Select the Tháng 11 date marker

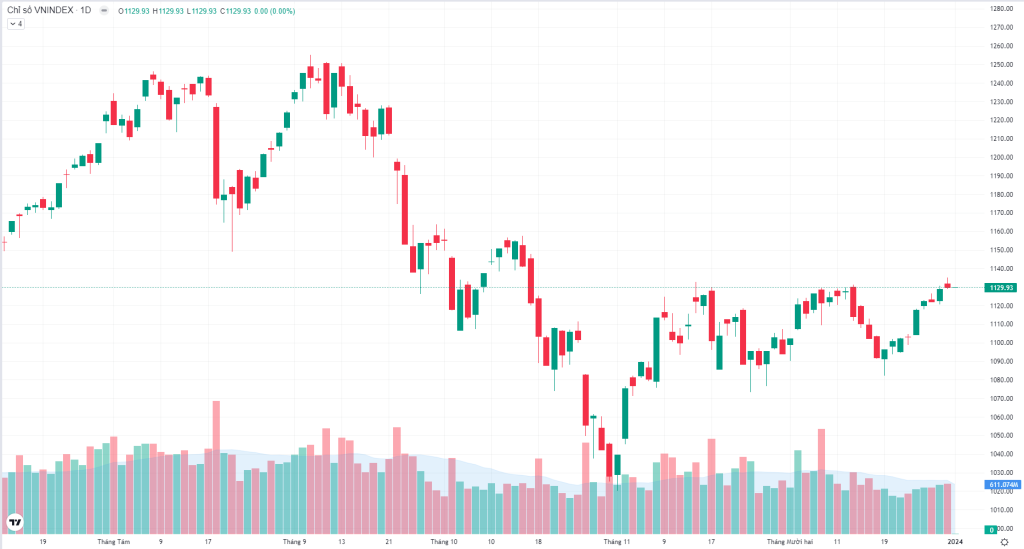(x=616, y=542)
